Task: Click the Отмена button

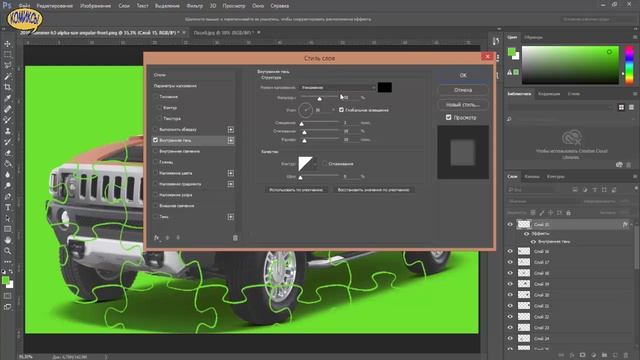Action: pos(463,90)
